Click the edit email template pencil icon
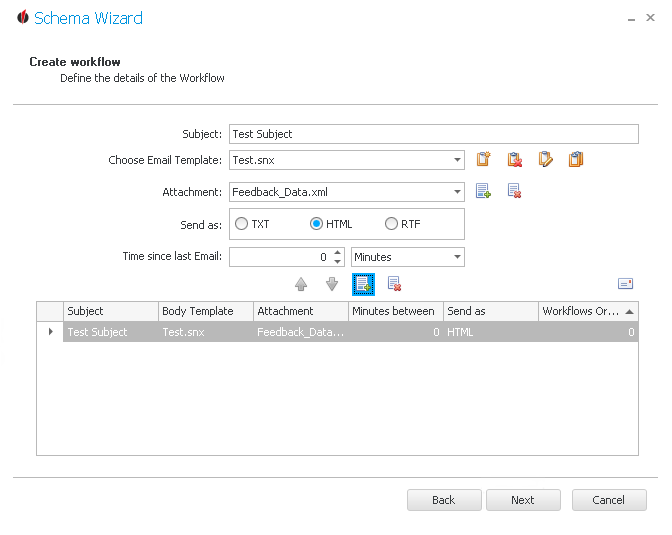 pyautogui.click(x=545, y=159)
